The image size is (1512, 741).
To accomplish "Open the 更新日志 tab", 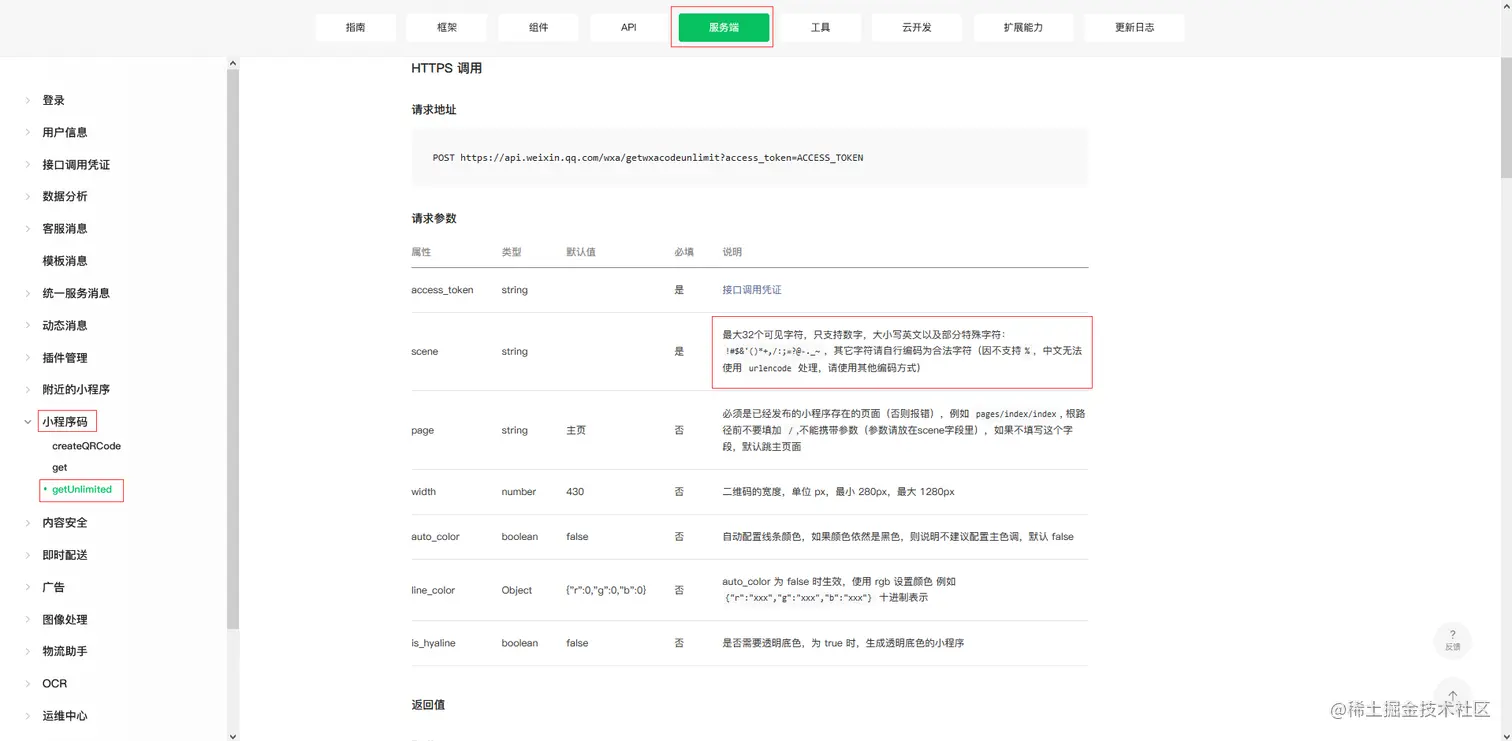I will 1134,28.
